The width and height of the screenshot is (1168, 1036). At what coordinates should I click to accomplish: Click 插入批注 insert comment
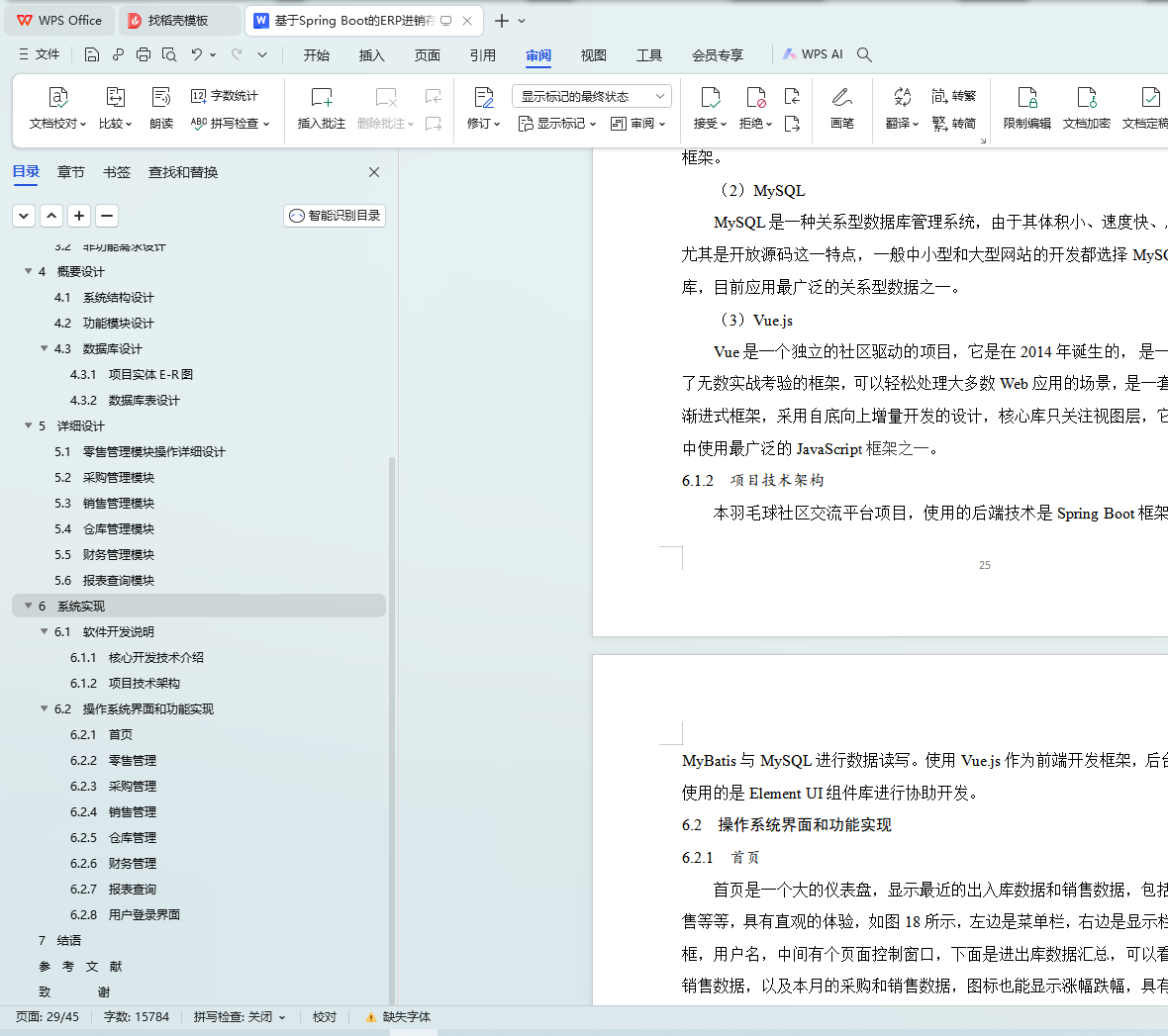[322, 108]
